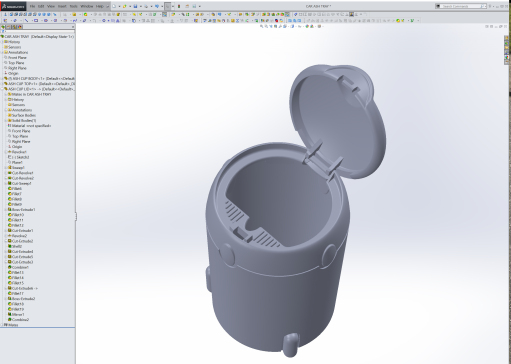
Task: Expand the Revolve1 feature
Action: tap(6, 152)
